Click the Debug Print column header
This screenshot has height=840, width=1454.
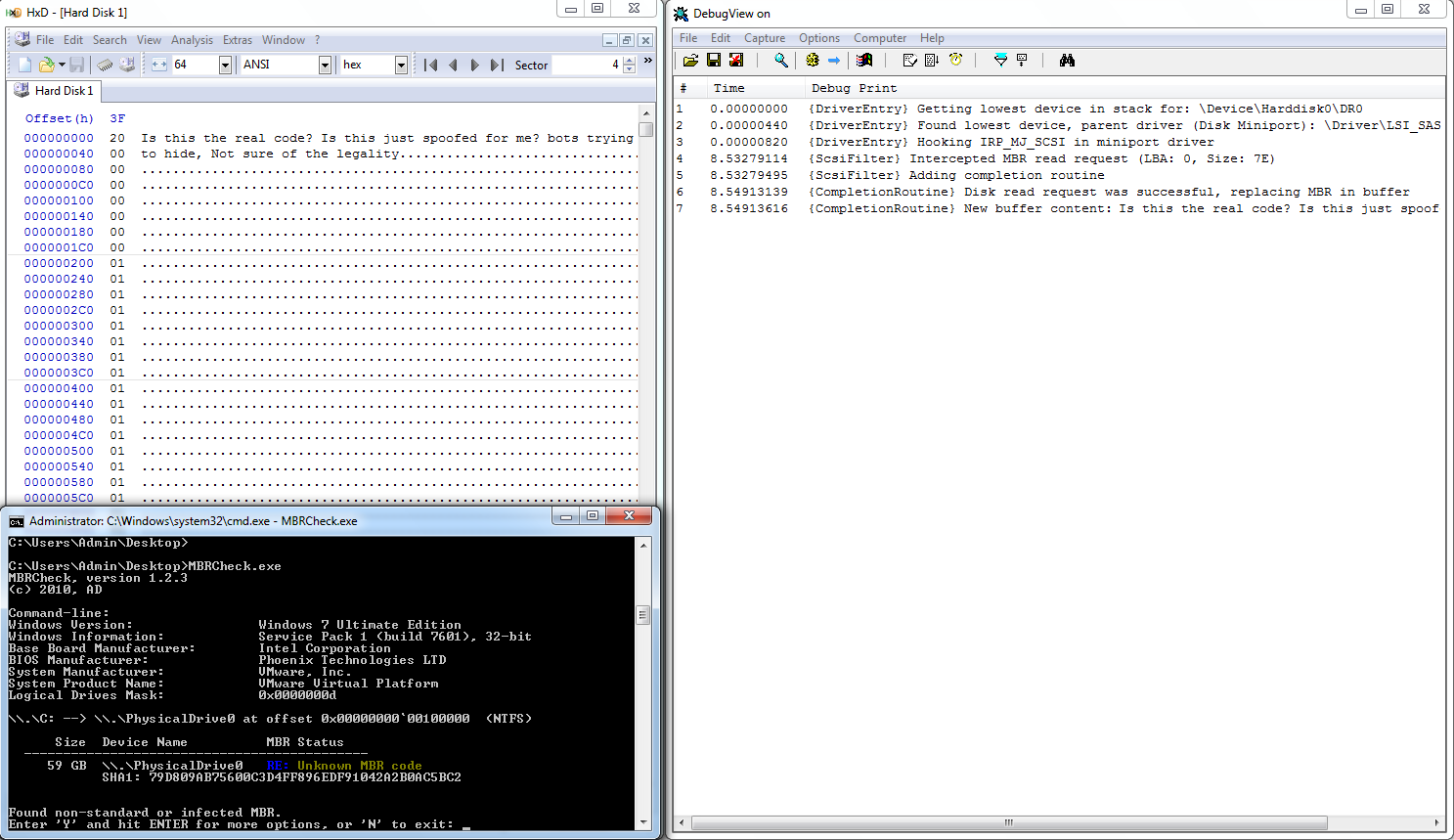pos(1124,88)
